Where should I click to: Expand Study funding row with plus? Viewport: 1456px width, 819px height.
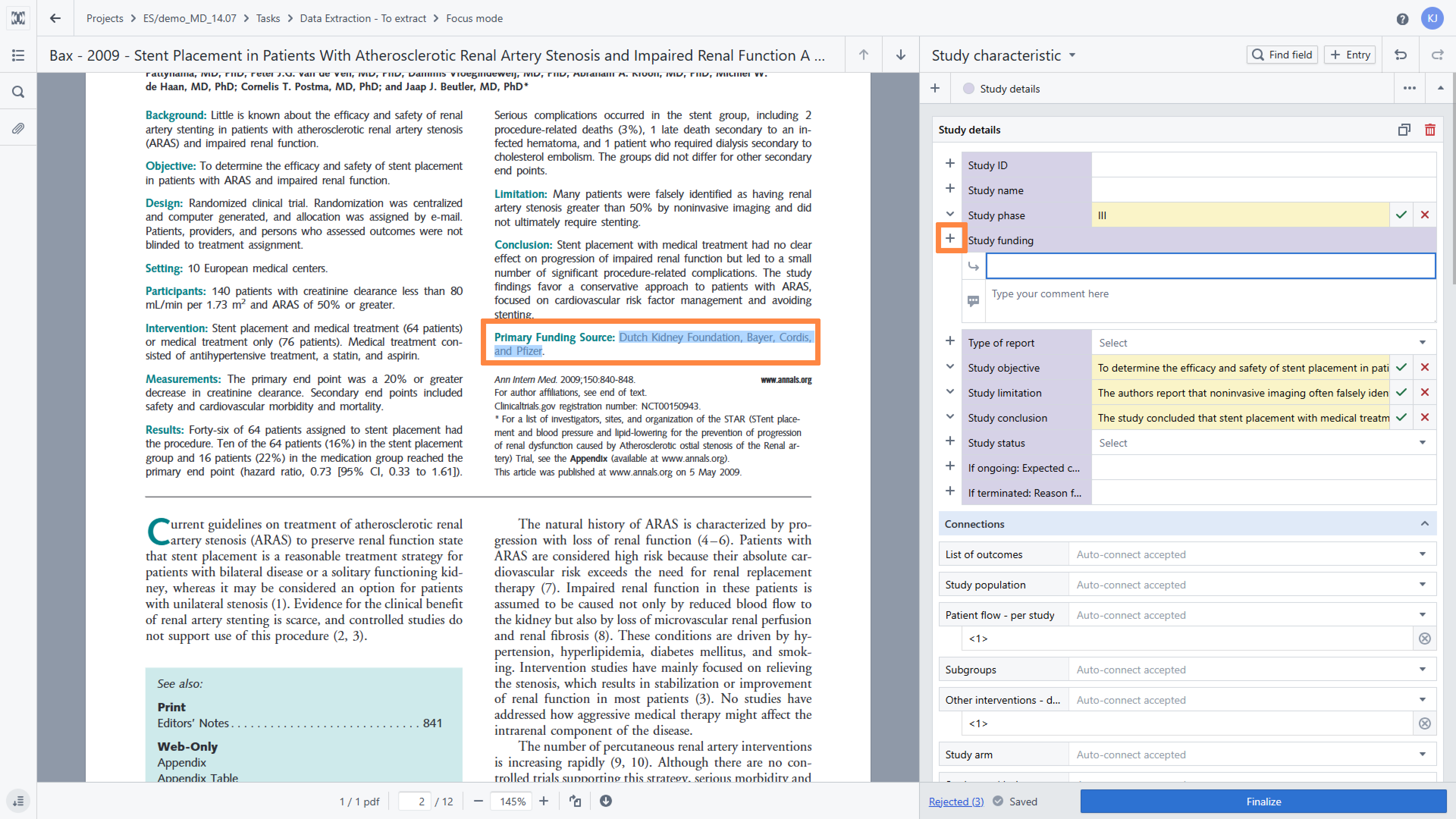(x=950, y=238)
